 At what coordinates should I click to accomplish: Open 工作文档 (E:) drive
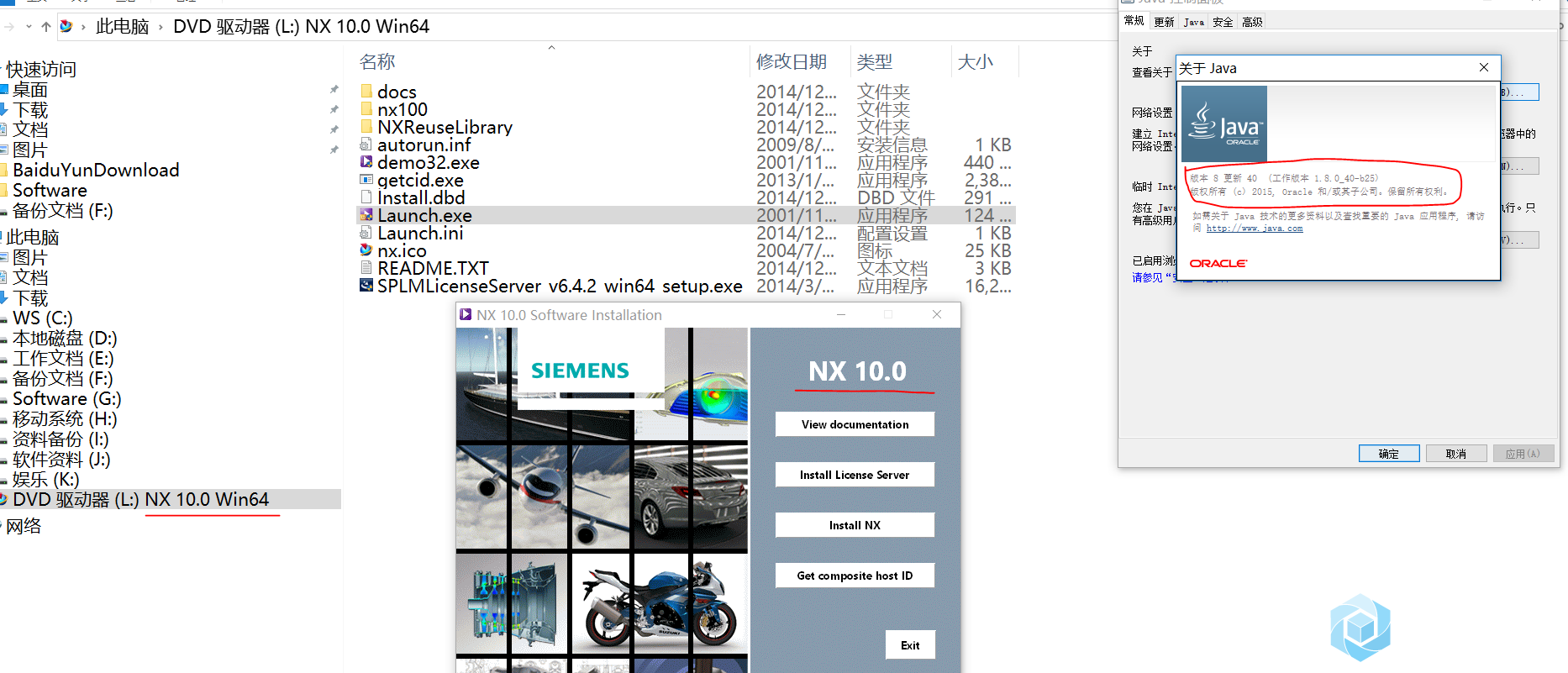pyautogui.click(x=63, y=358)
